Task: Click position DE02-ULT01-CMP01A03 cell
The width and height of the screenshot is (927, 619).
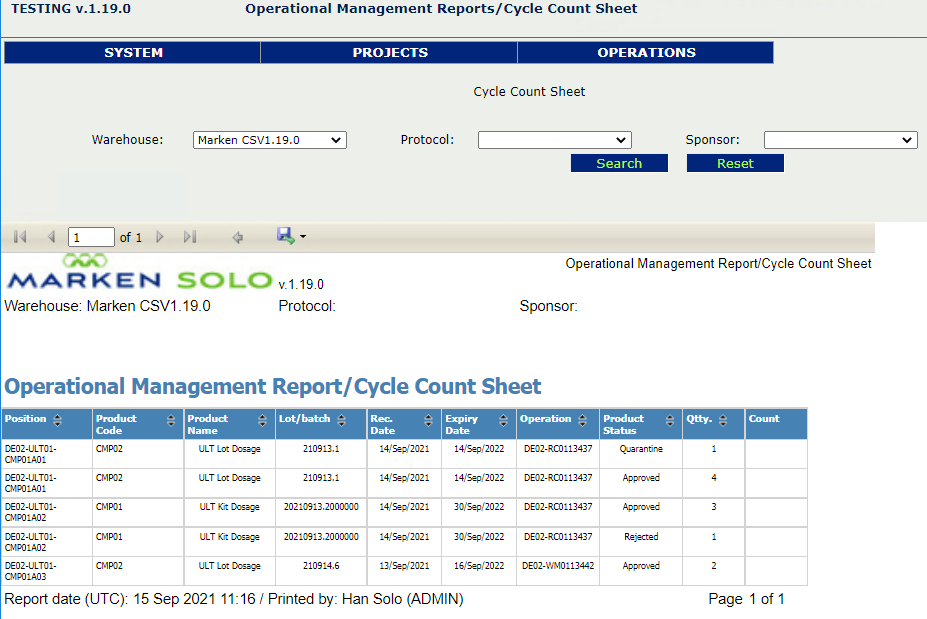Action: 47,571
